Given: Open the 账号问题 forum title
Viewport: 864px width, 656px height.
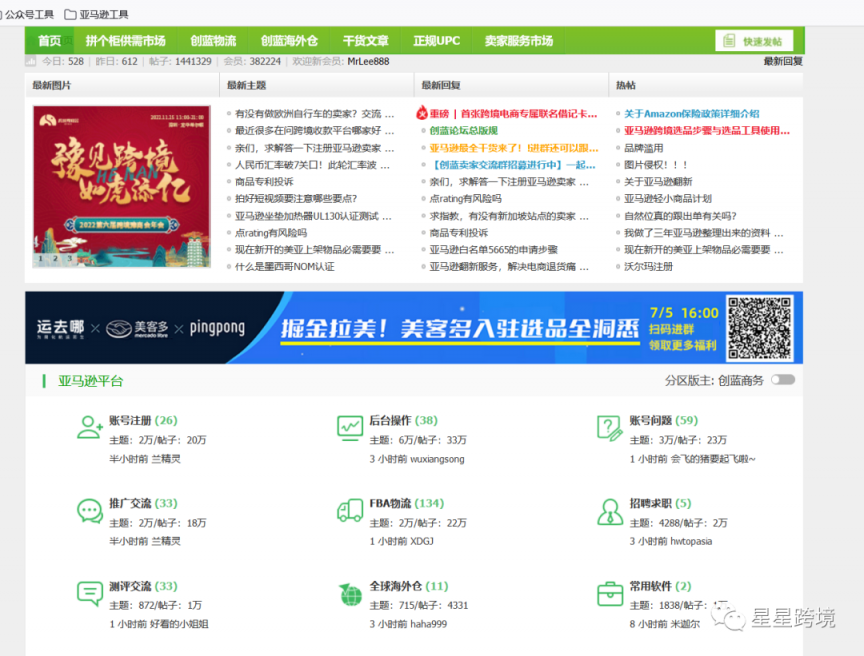Looking at the screenshot, I should (x=650, y=420).
